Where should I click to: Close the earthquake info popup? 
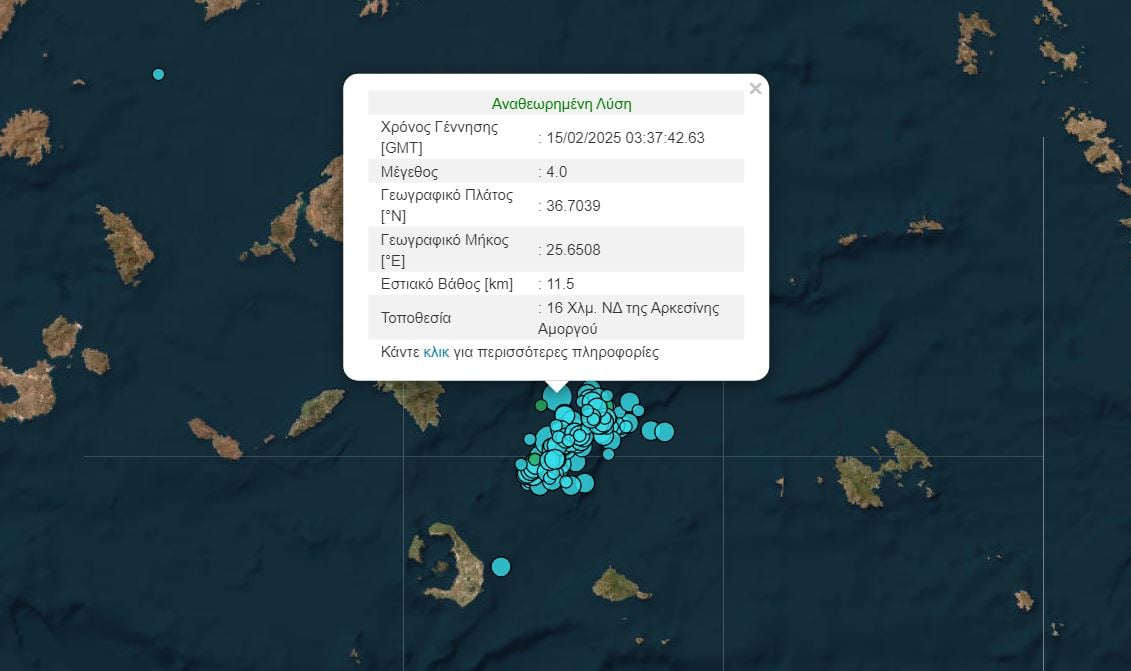755,89
